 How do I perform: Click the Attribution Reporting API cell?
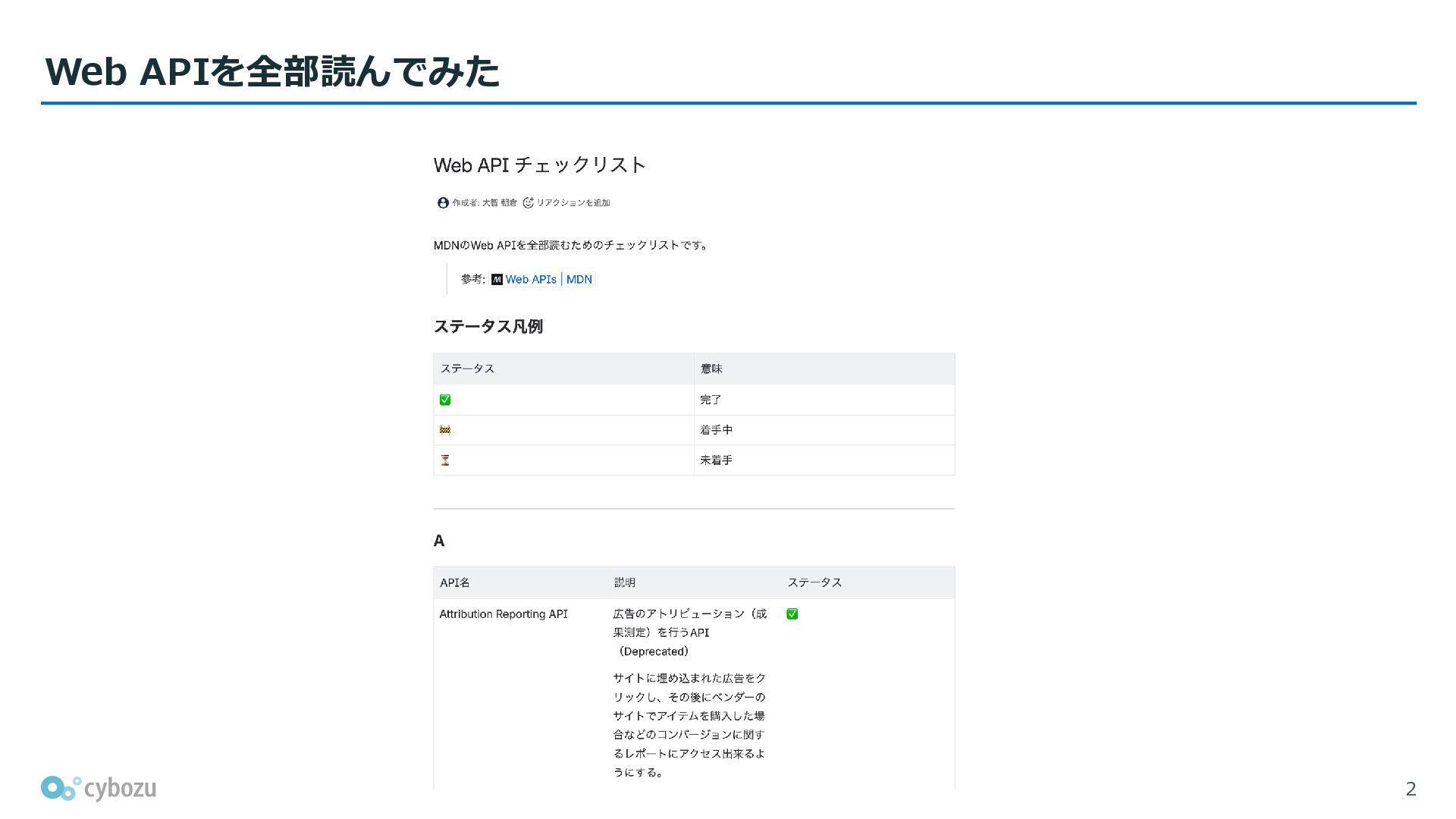click(x=504, y=614)
